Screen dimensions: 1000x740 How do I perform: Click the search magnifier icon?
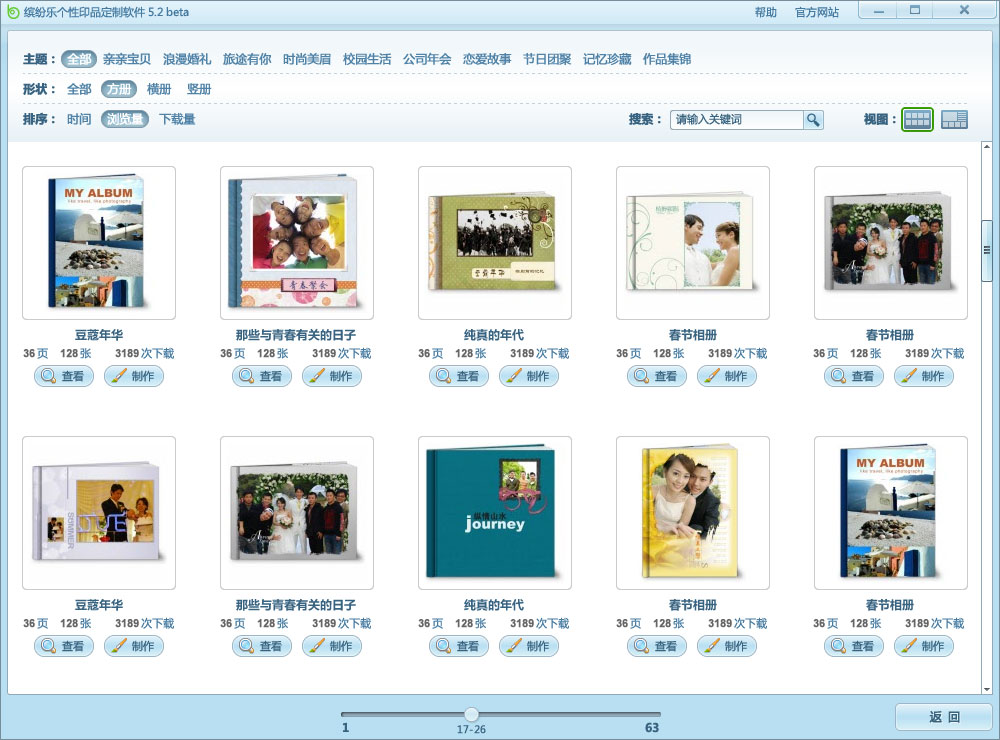[x=814, y=120]
